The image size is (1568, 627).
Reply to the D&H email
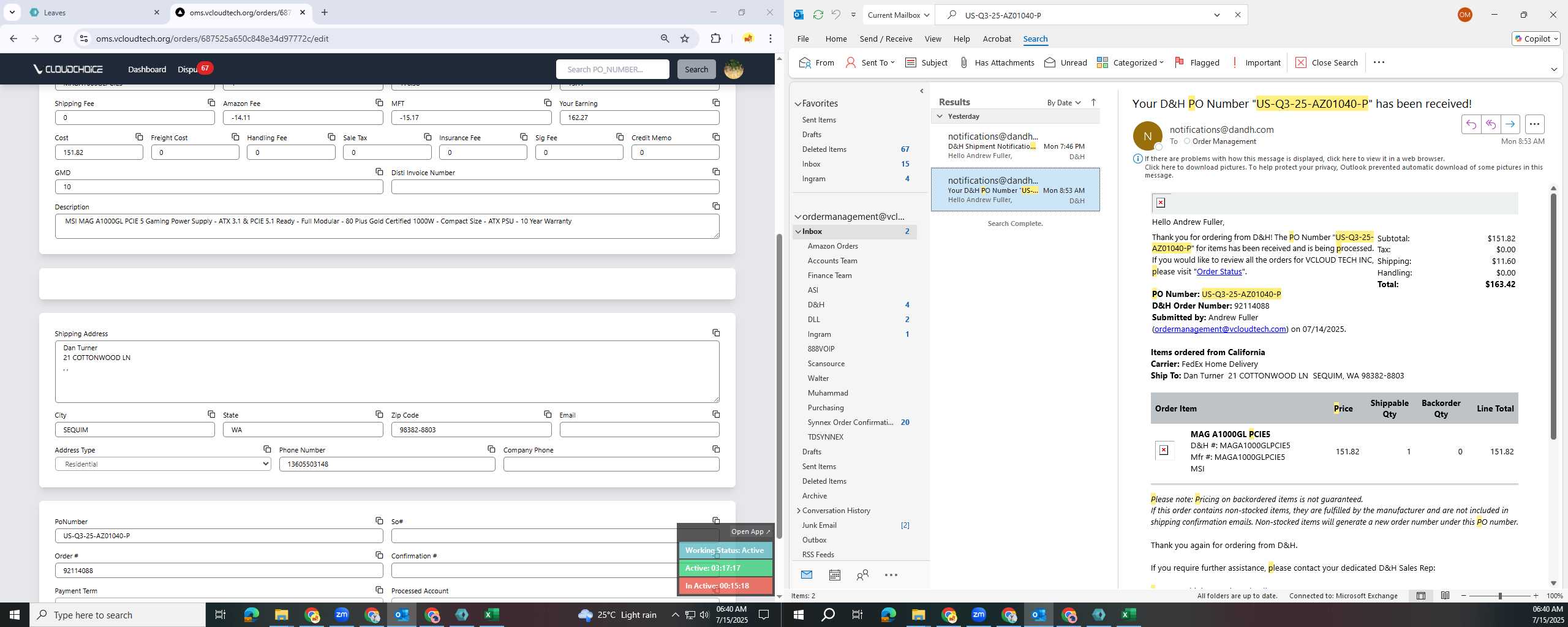pos(1471,124)
